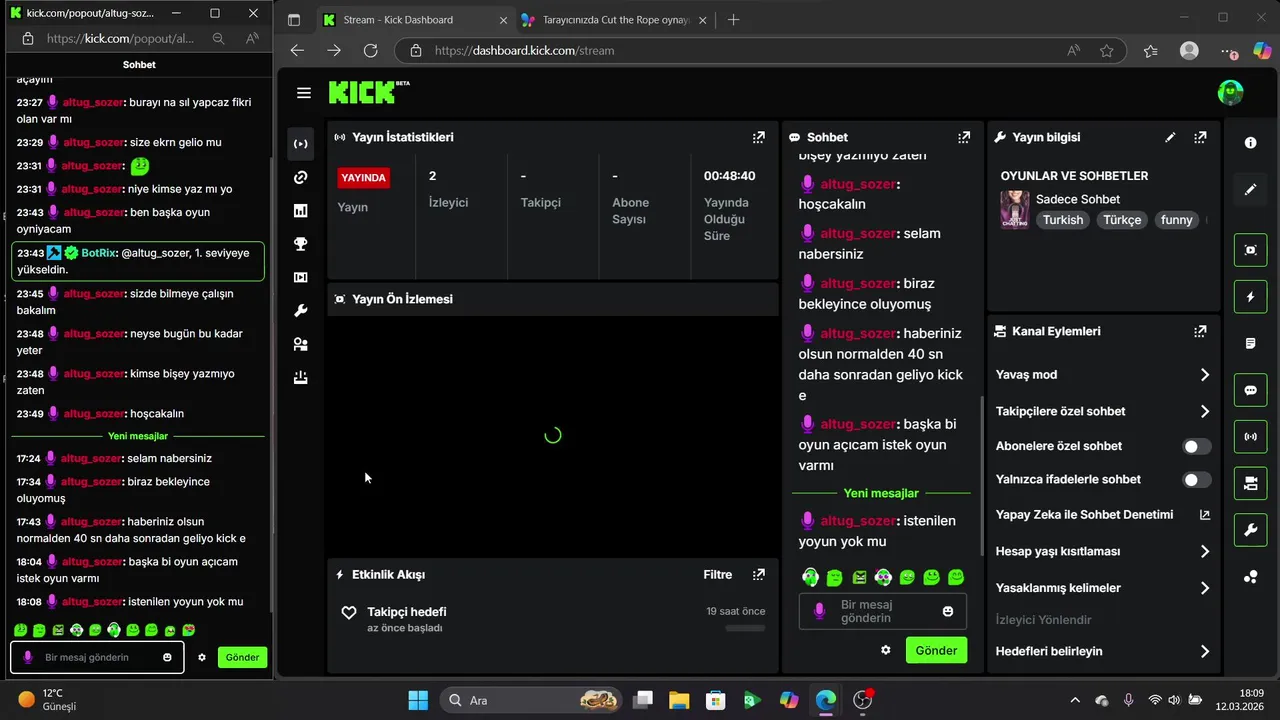
Task: Select the stream broadcast icon in left sidebar
Action: click(x=300, y=144)
